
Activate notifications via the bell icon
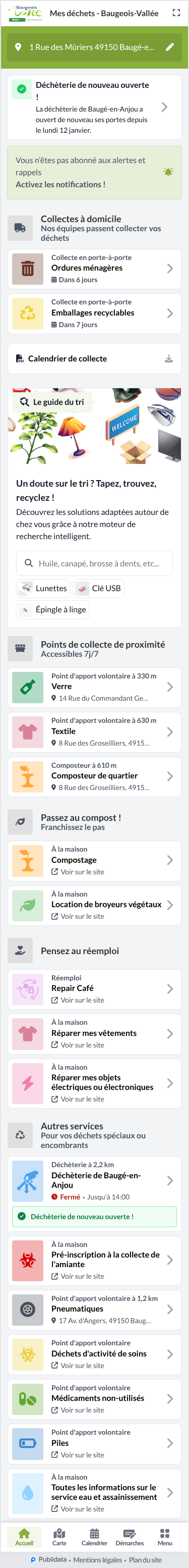(x=168, y=172)
